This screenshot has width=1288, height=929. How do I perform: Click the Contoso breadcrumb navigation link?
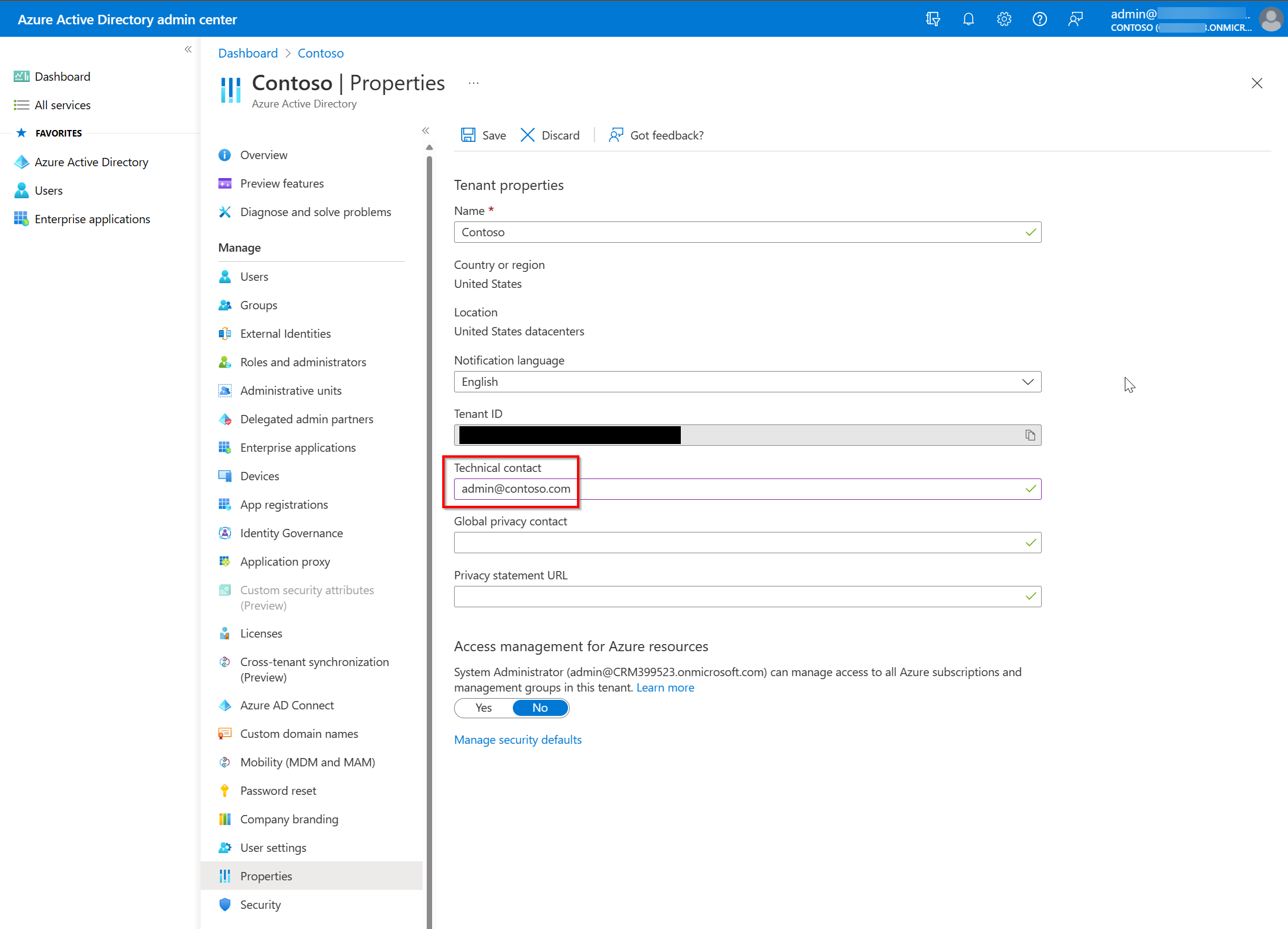[320, 53]
